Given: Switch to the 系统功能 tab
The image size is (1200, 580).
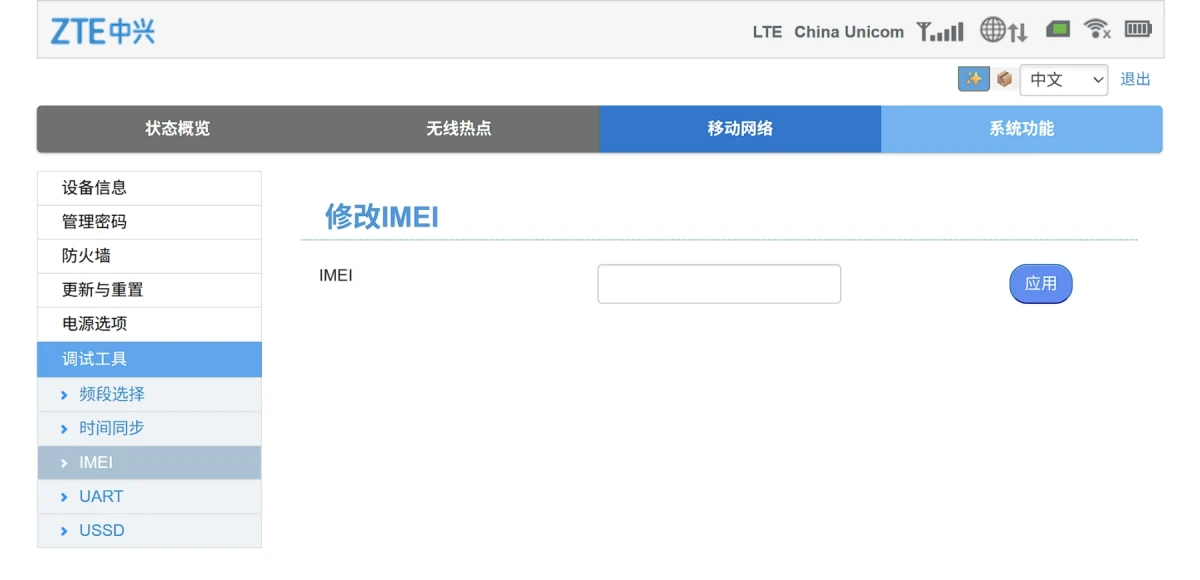Looking at the screenshot, I should point(1022,129).
